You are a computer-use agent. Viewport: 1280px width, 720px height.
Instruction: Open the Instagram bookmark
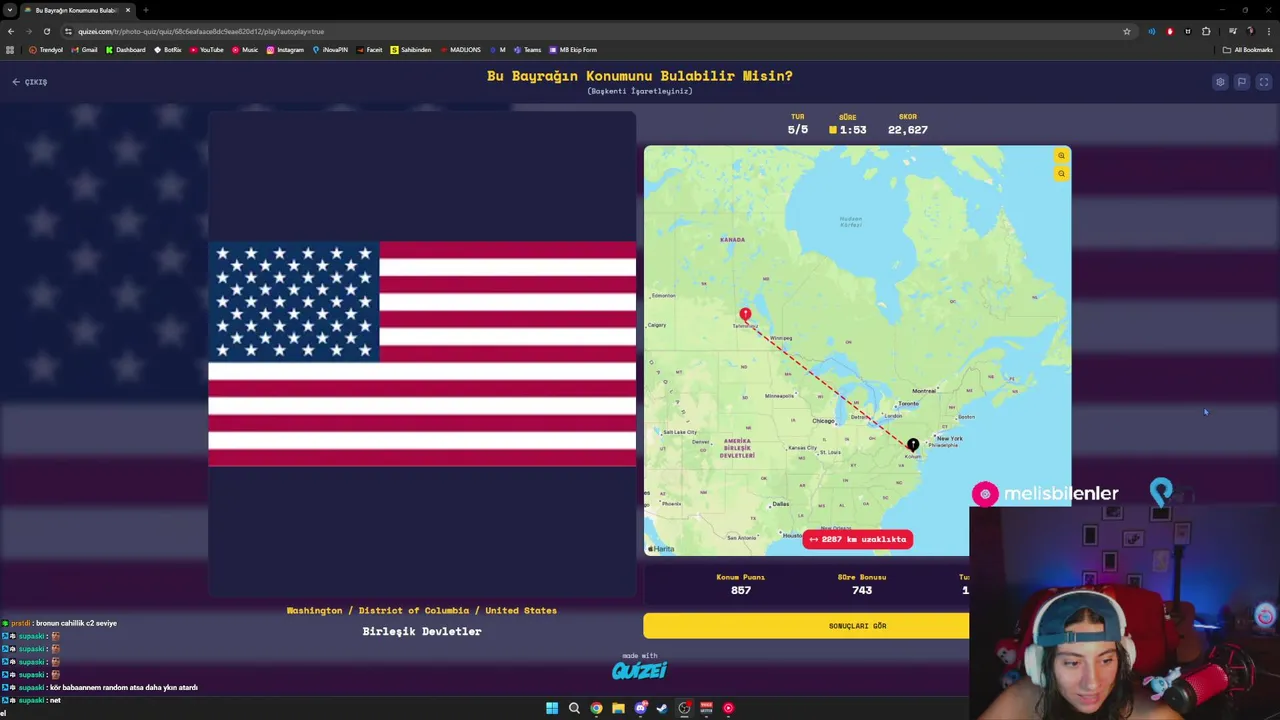click(x=285, y=50)
